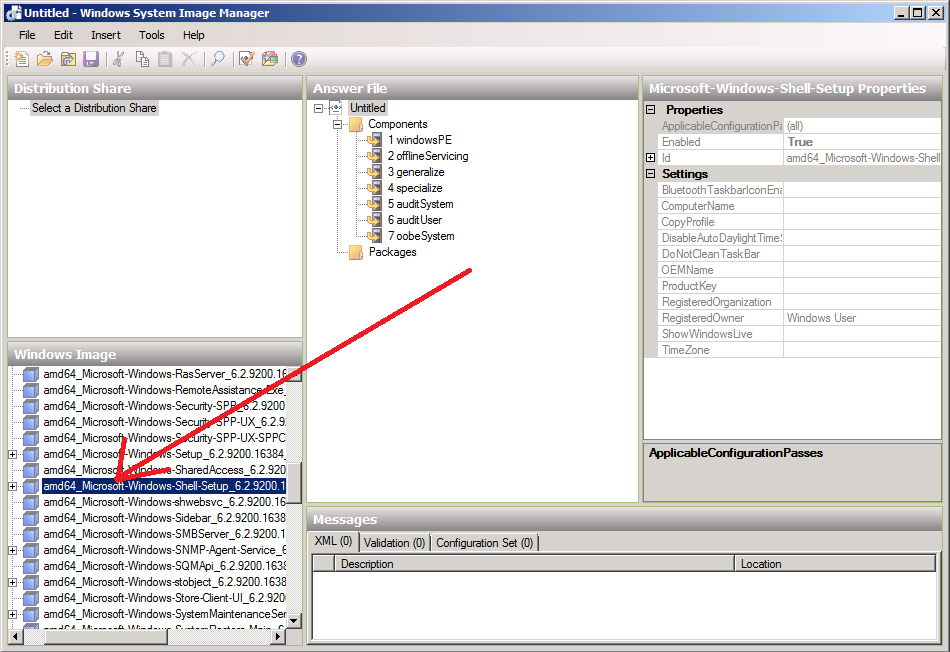Collapse the Settings section in the property grid
The height and width of the screenshot is (652, 950).
(651, 174)
